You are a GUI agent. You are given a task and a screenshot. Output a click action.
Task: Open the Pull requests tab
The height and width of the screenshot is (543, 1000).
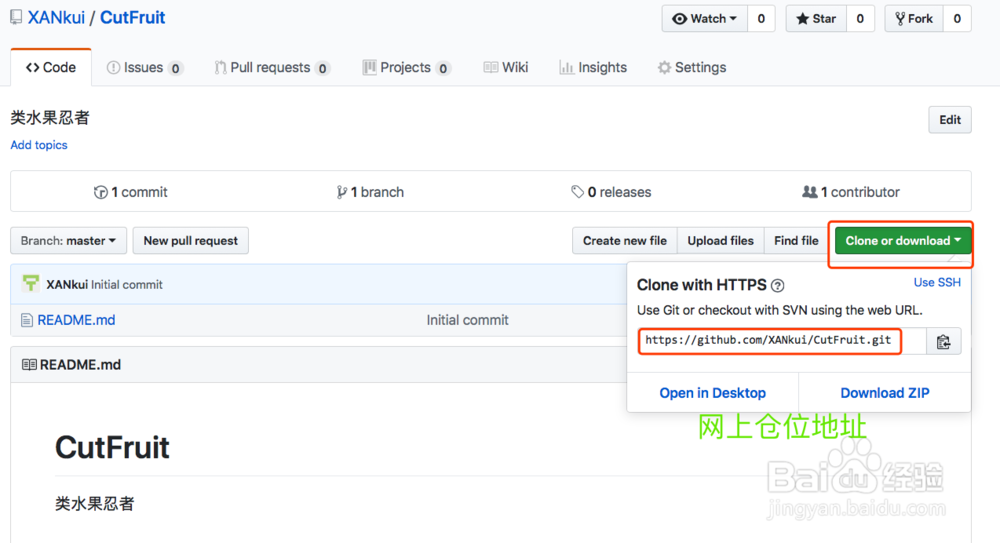(x=272, y=68)
